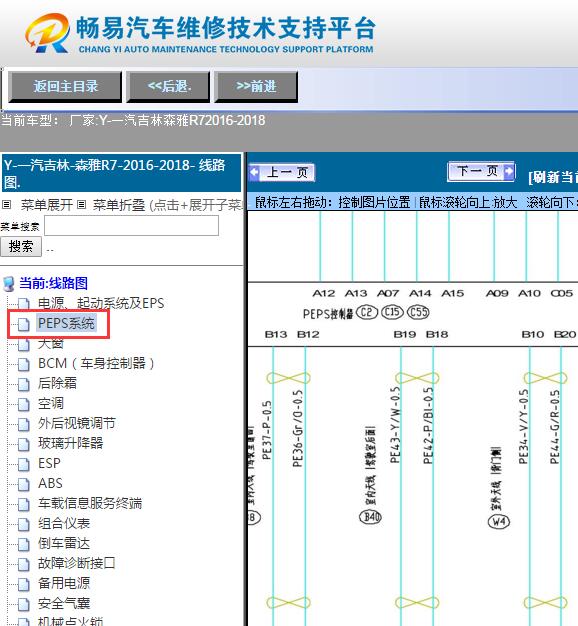Viewport: 578px width, 626px height.
Task: Click page icon beside 组合仪表
Action: pos(24,524)
